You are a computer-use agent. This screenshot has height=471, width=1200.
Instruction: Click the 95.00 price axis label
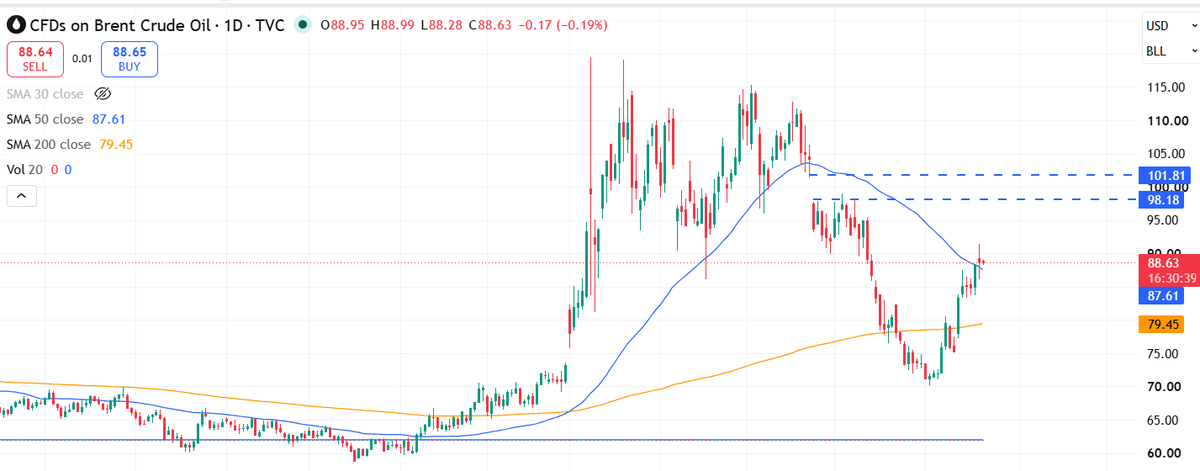pos(1162,220)
